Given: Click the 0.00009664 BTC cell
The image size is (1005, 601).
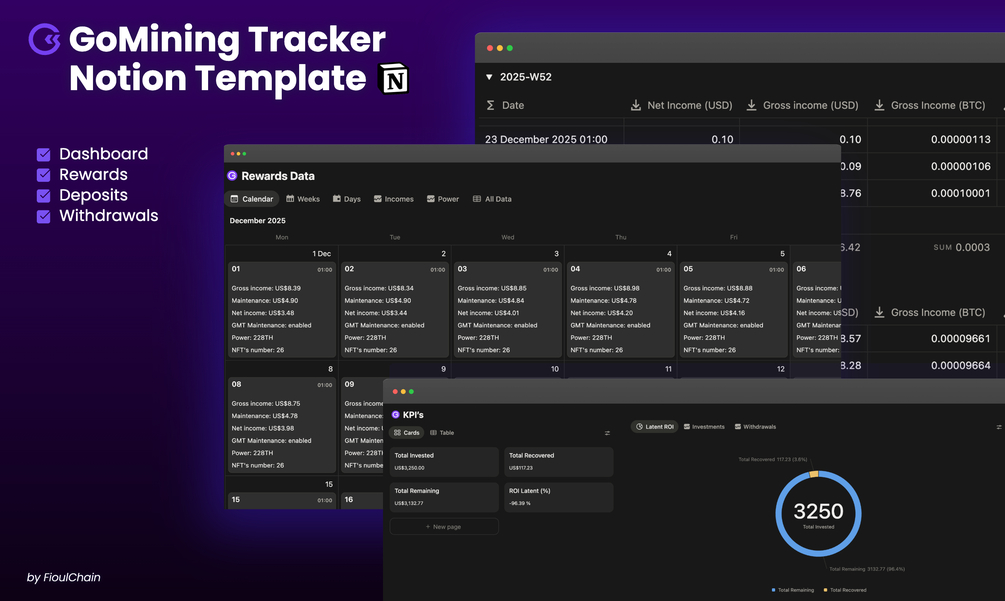Looking at the screenshot, I should [x=960, y=365].
